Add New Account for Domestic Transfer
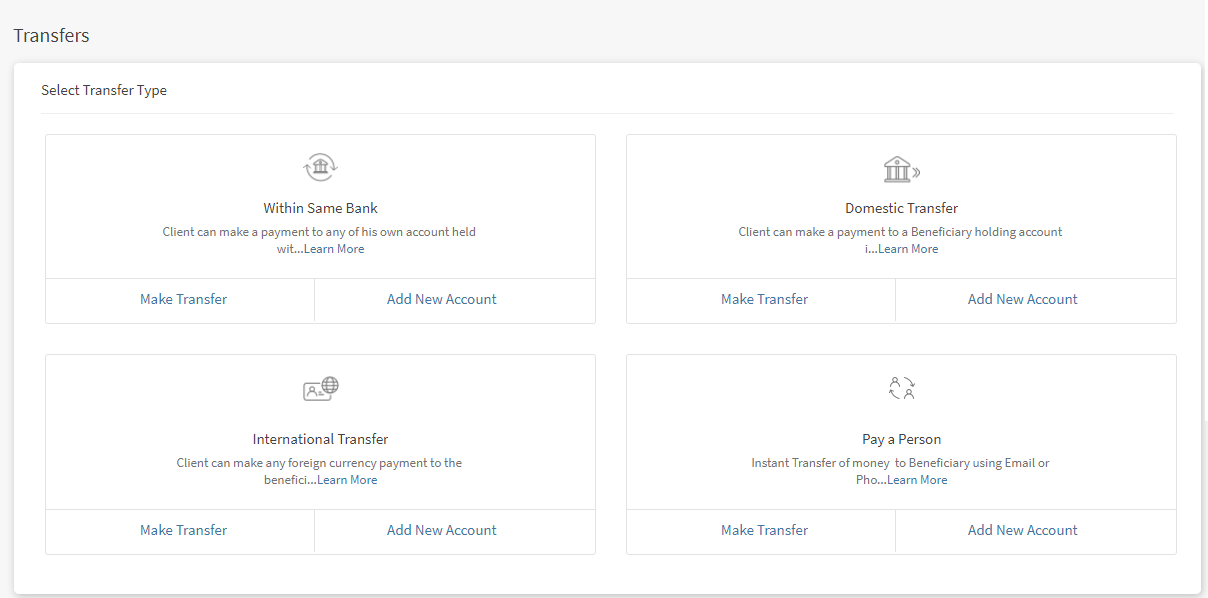Image resolution: width=1208 pixels, height=598 pixels. tap(1022, 299)
